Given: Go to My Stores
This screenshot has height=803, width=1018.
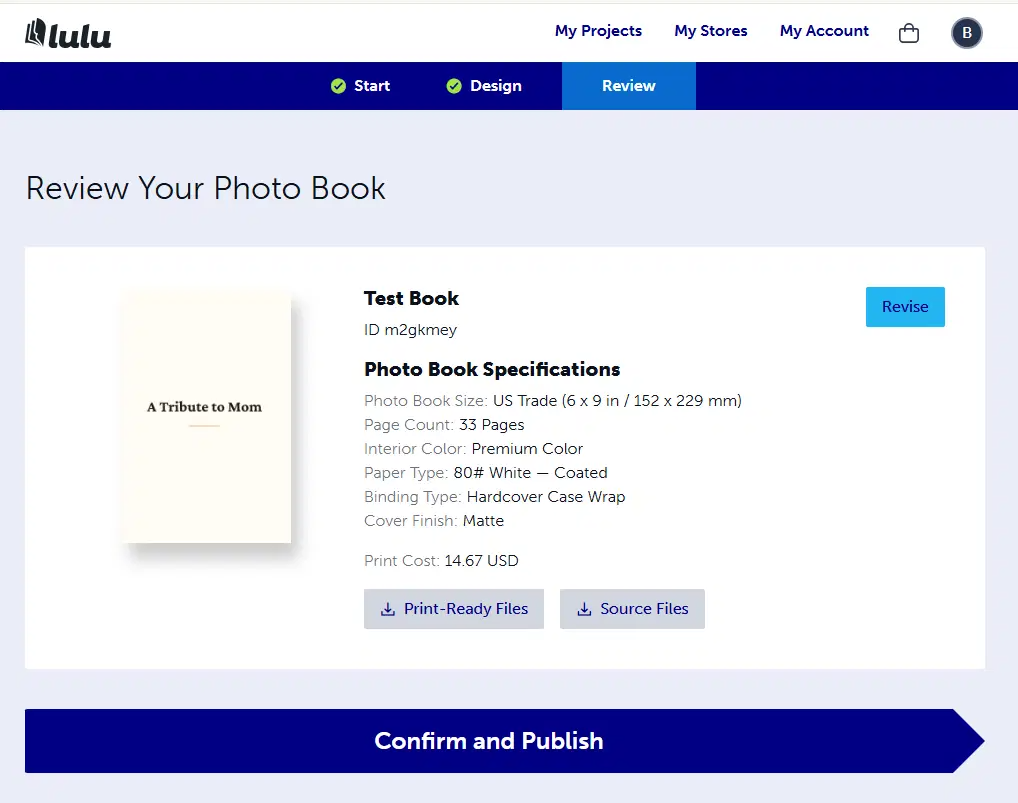Looking at the screenshot, I should tap(710, 31).
